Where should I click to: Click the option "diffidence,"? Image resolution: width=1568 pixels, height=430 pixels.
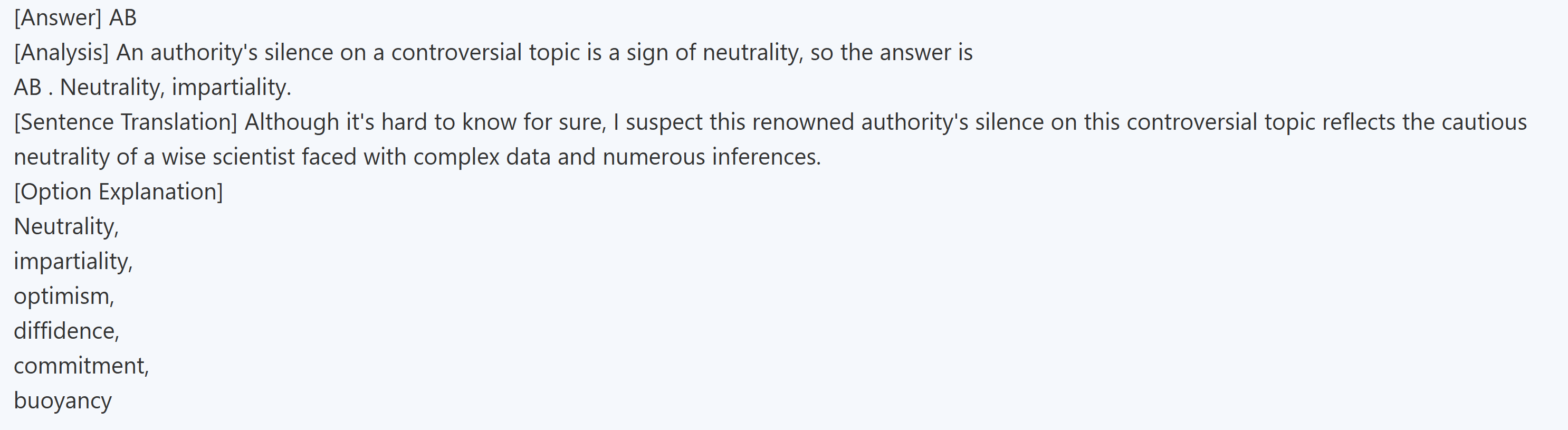pos(66,331)
